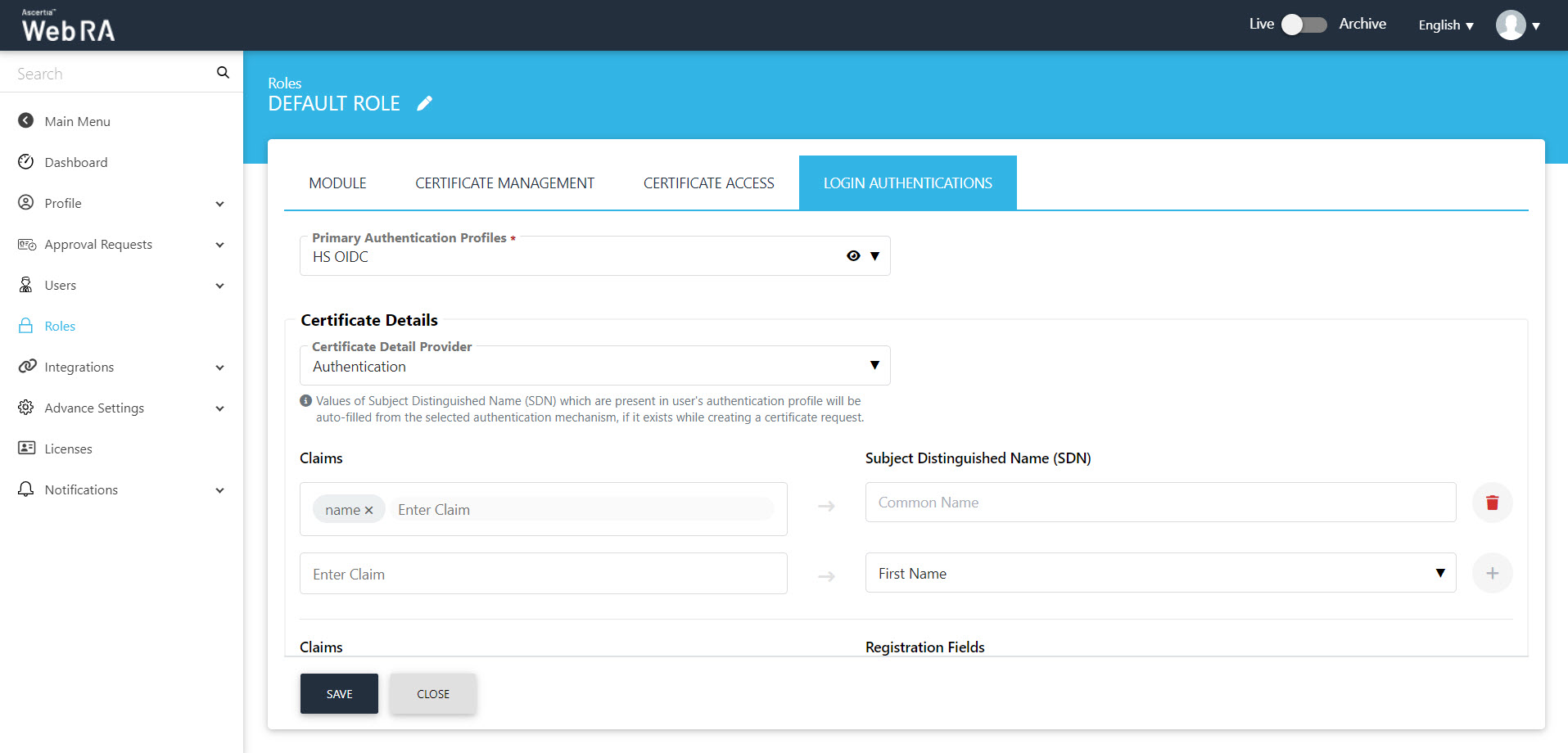Delete the Common Name claim mapping
Screen dimensions: 1568x753
point(1492,503)
